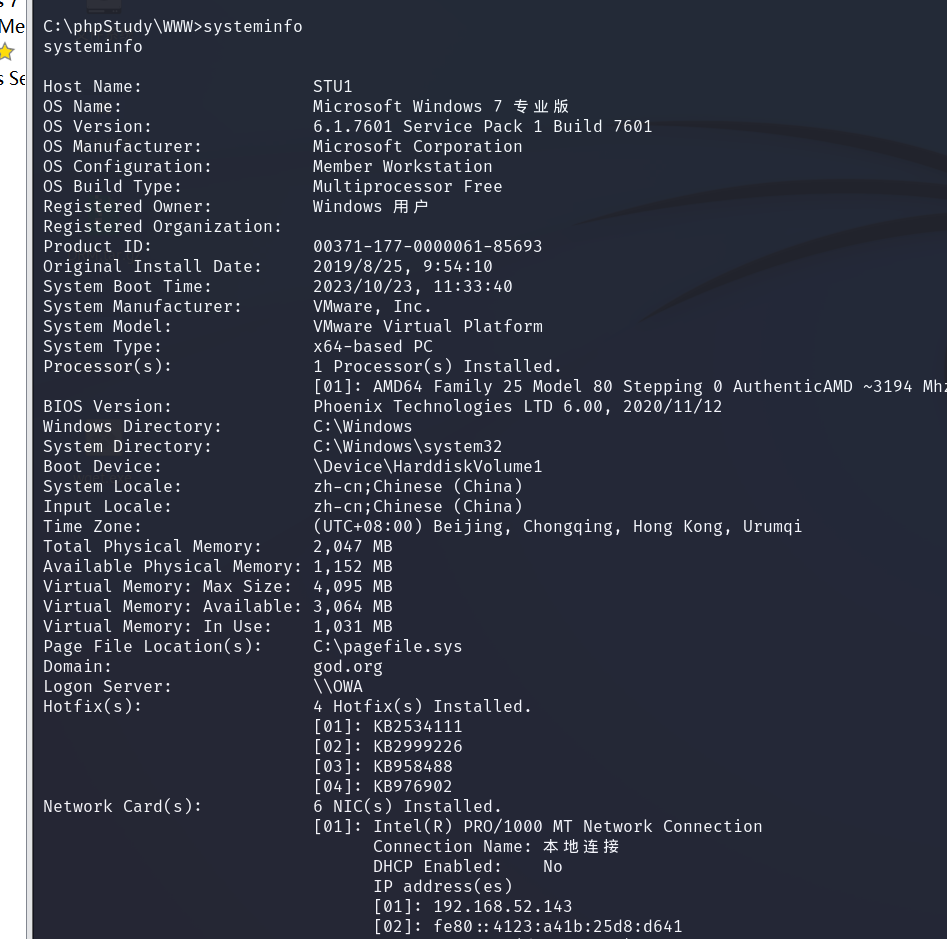This screenshot has height=939, width=947.
Task: Click the "DHCP Enabled:" label
Action: (x=437, y=865)
